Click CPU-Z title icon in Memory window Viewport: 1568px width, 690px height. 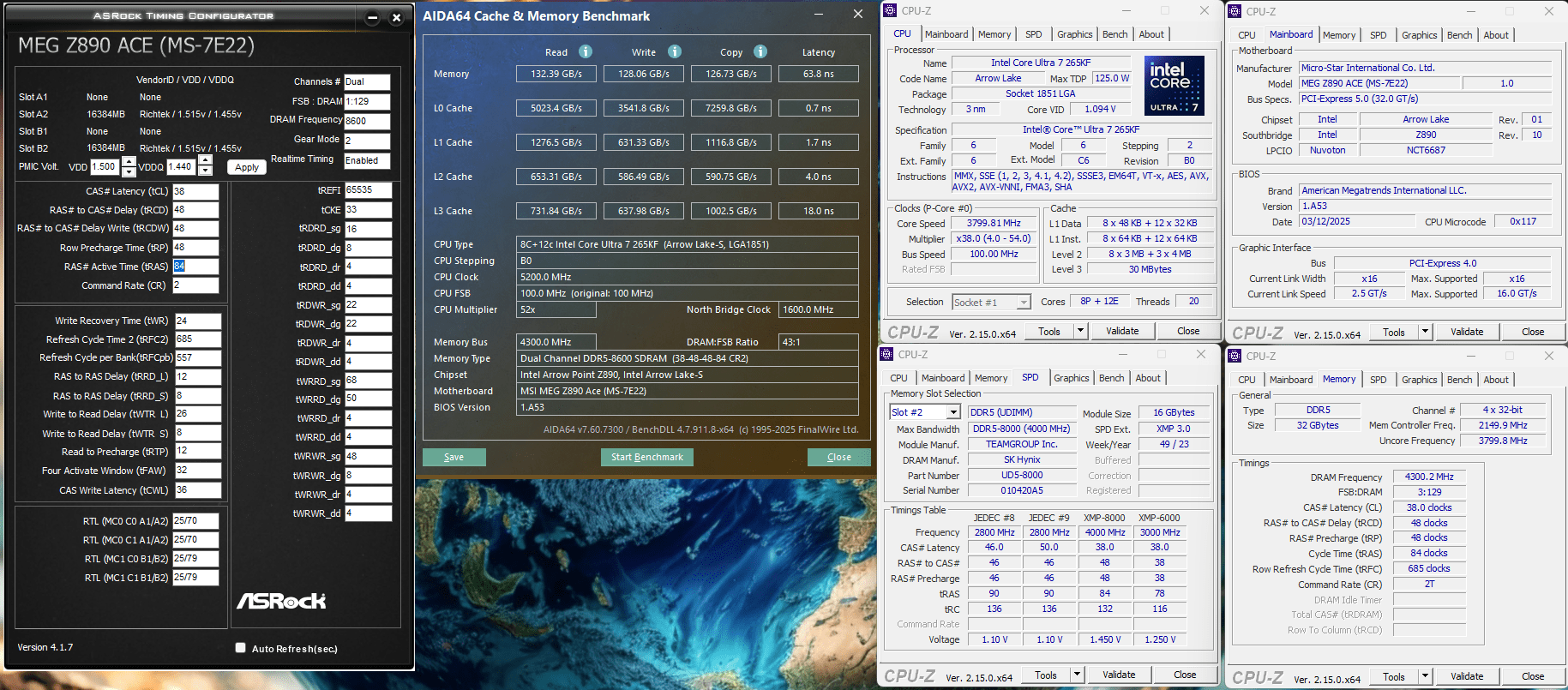(x=1235, y=356)
